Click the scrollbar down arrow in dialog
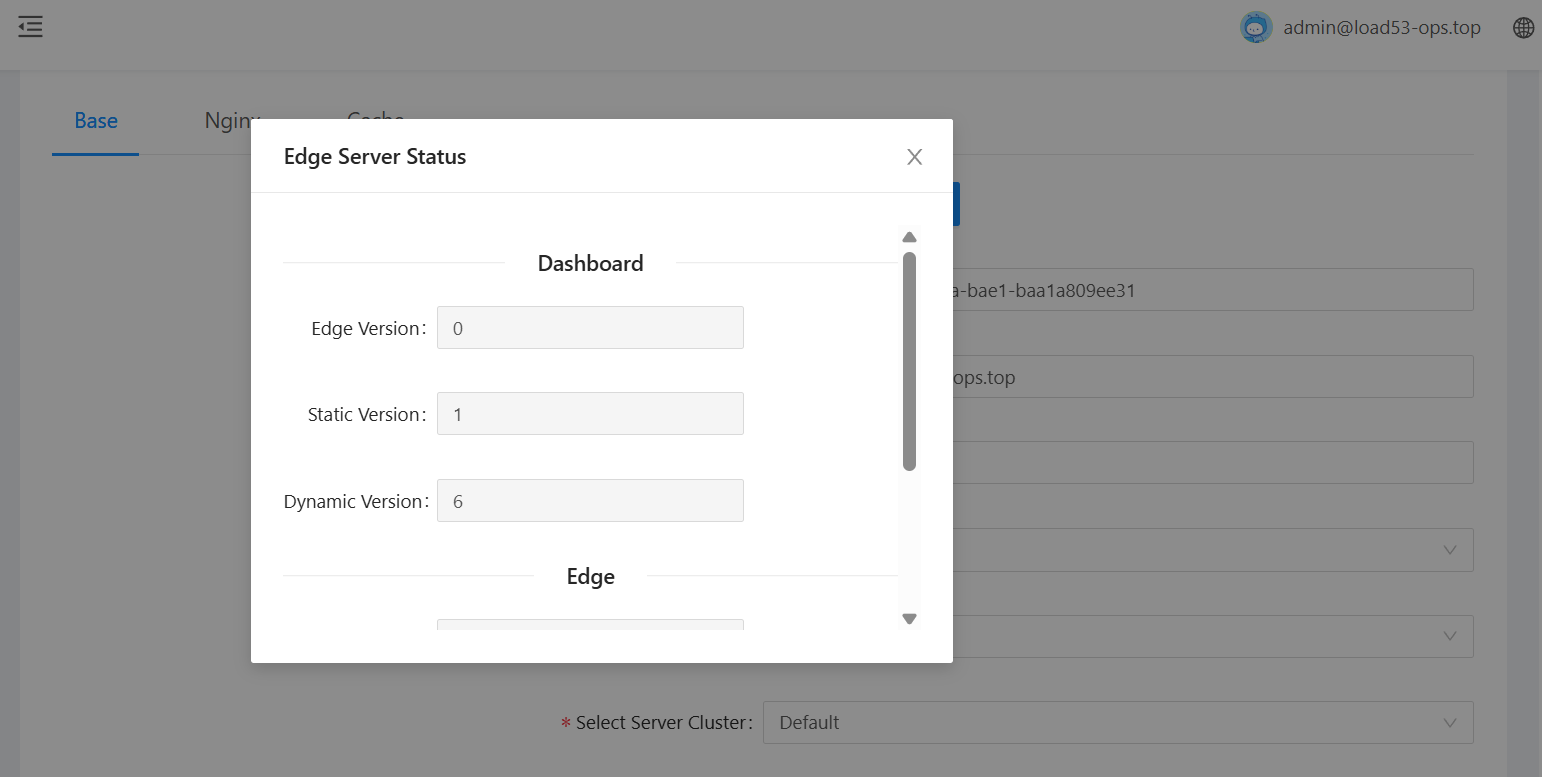This screenshot has width=1542, height=777. [x=909, y=619]
